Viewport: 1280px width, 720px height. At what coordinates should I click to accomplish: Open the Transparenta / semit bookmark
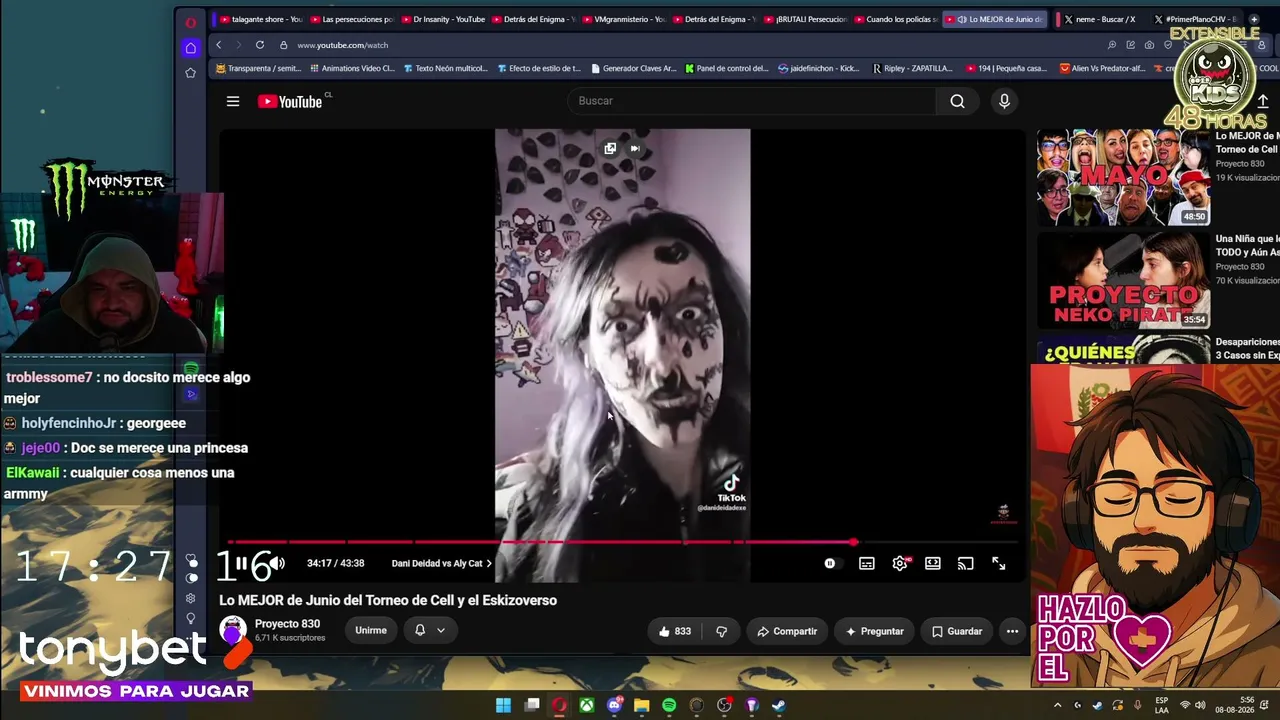click(258, 69)
